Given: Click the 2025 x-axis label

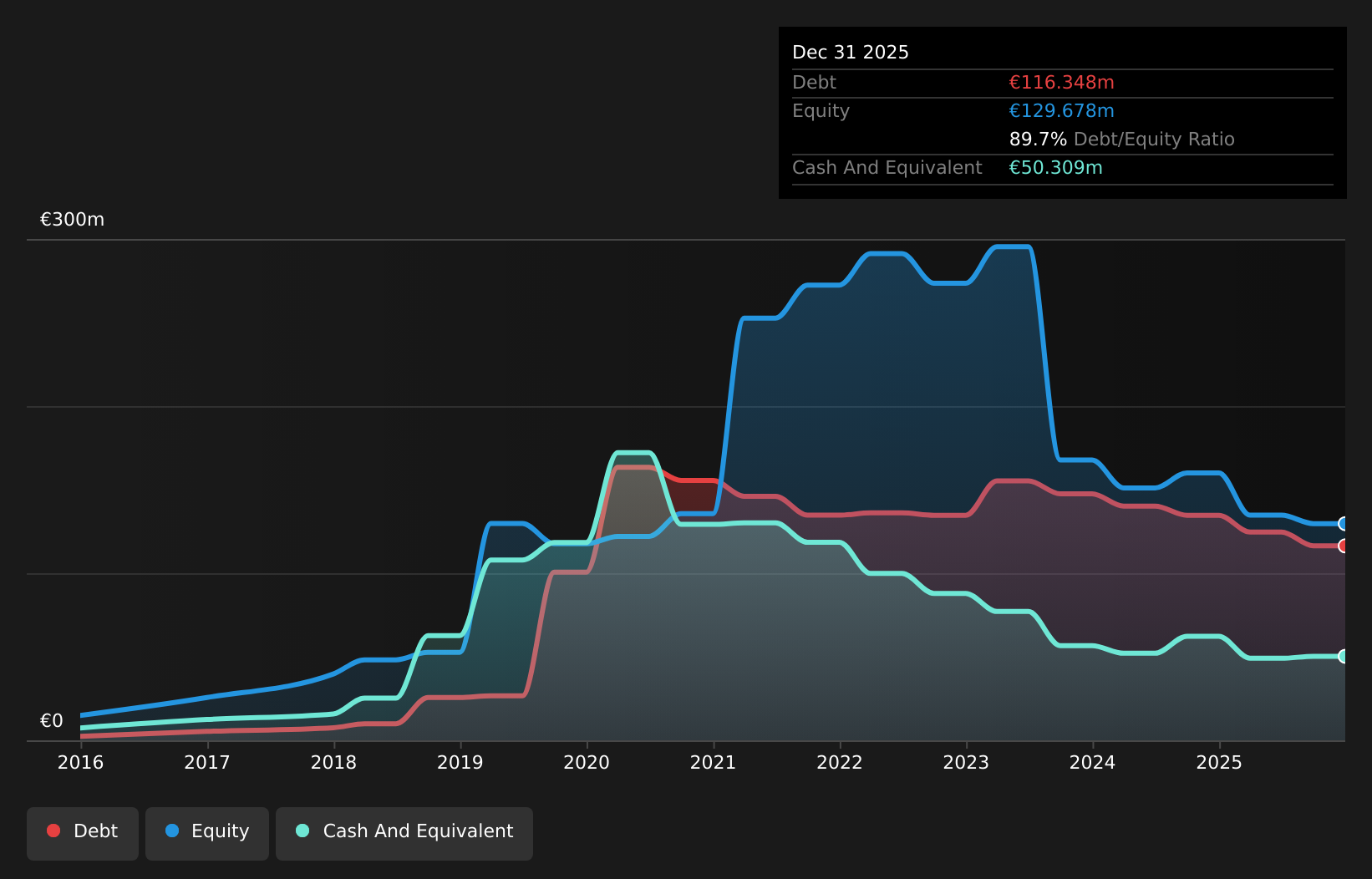Looking at the screenshot, I should 1219,763.
